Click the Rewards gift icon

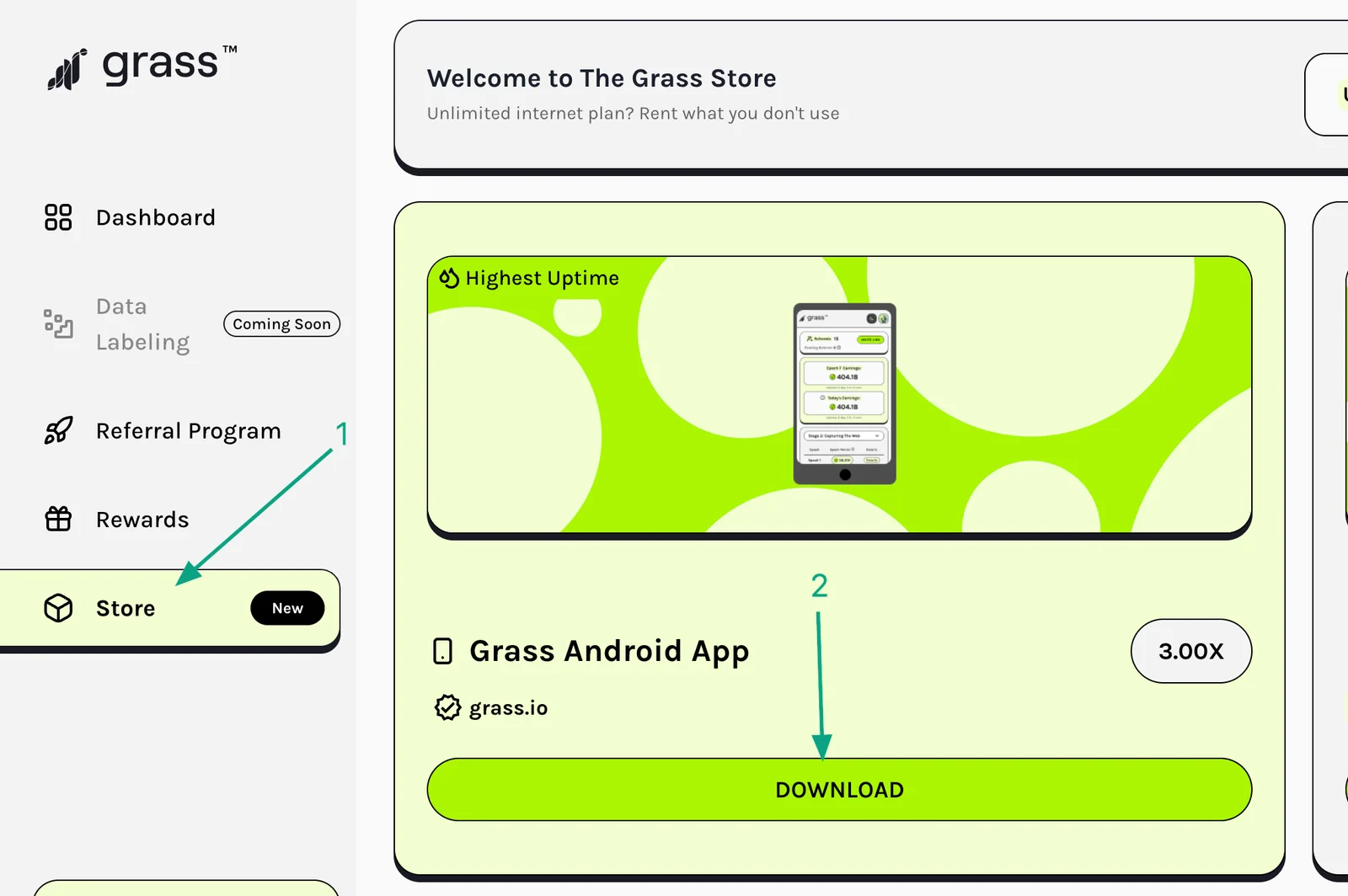click(58, 519)
